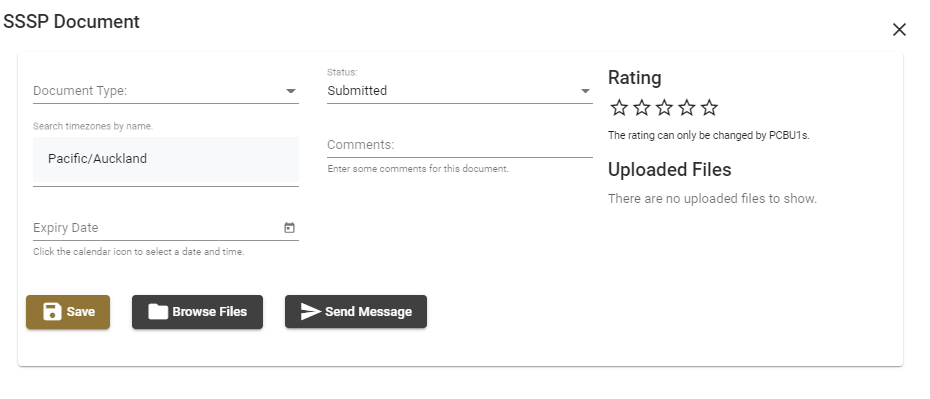Screen dimensions: 930x399
Task: Click the Send Message button text
Action: pos(368,311)
